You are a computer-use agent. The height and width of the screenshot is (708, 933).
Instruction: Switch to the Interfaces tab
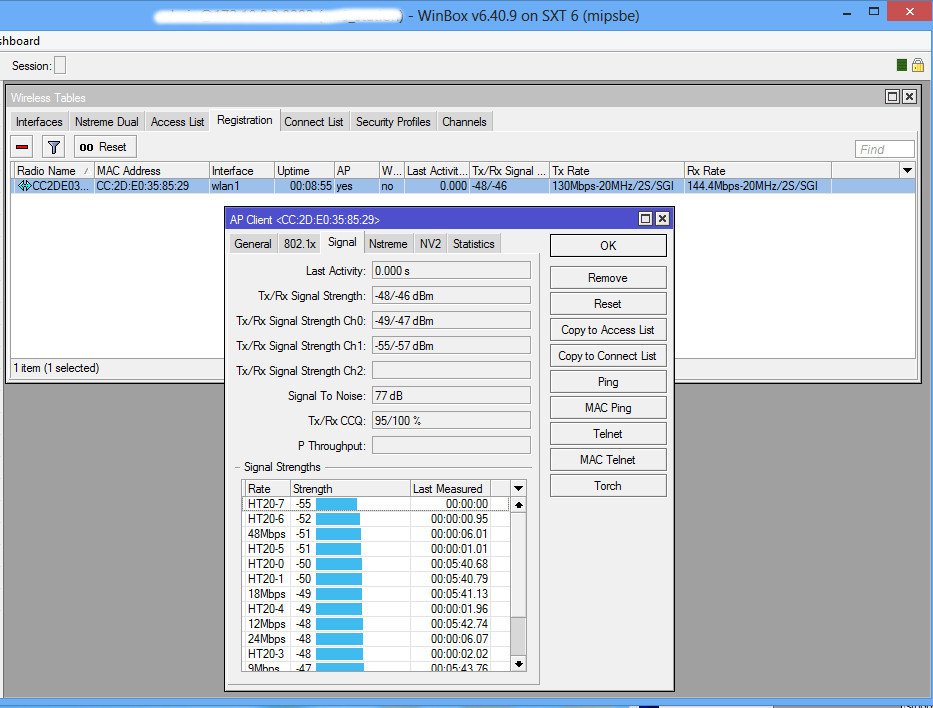[x=39, y=122]
